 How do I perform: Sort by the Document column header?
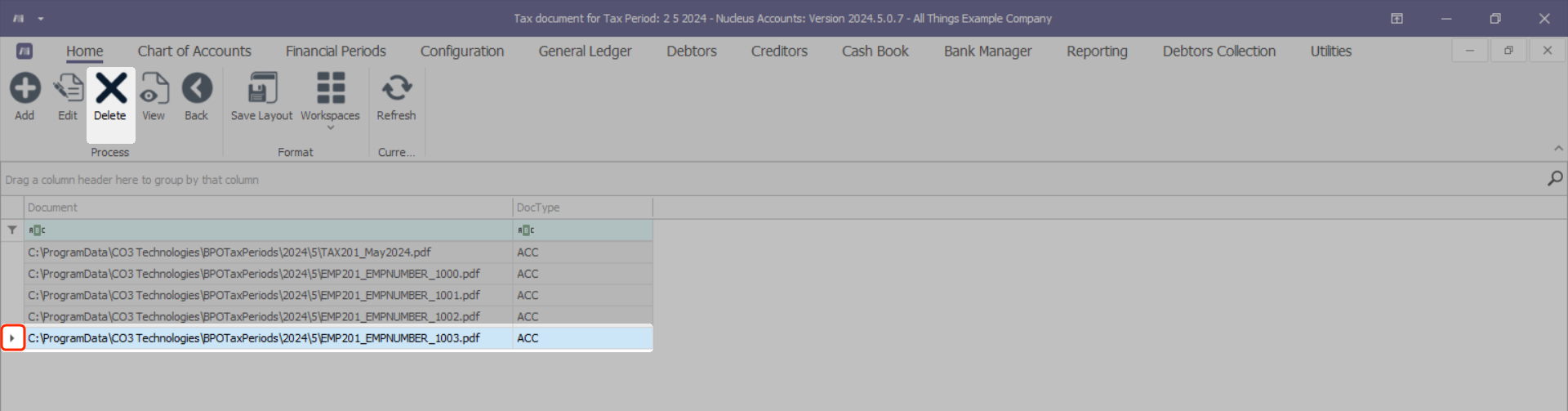pyautogui.click(x=268, y=208)
